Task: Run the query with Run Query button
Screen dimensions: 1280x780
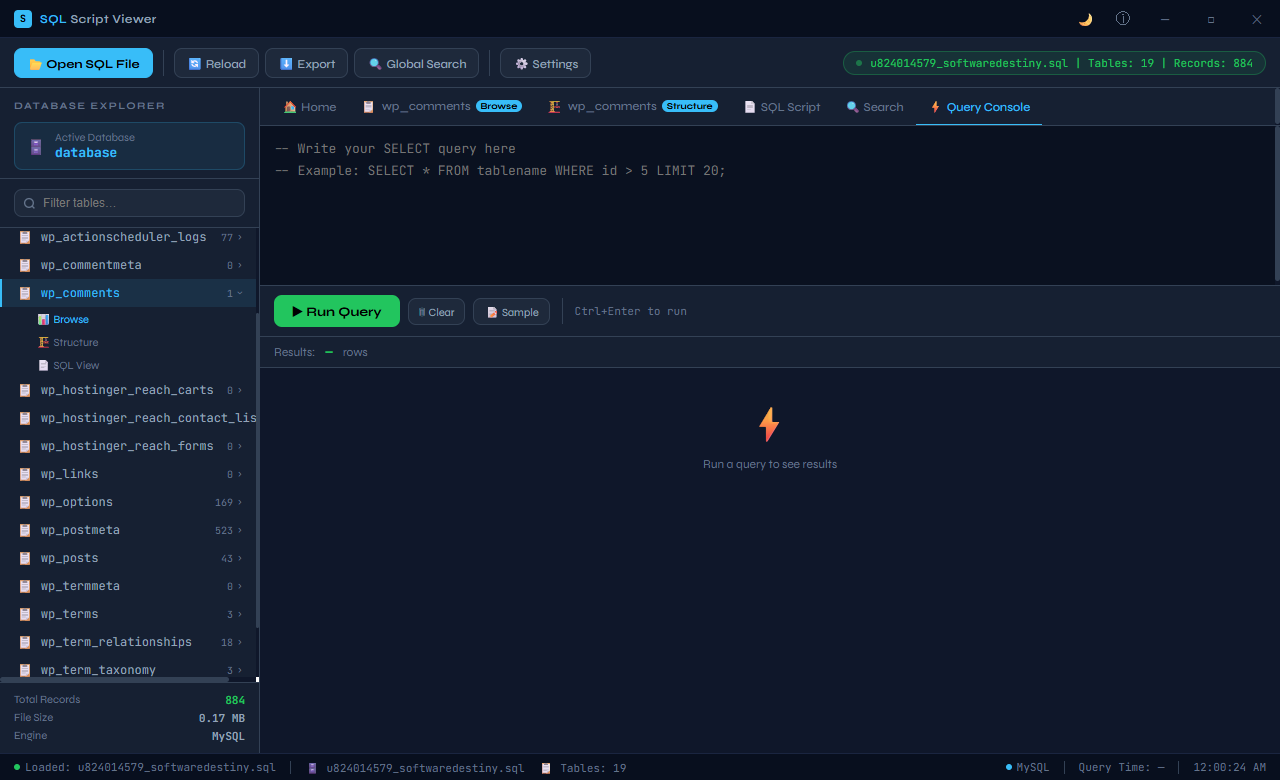Action: click(337, 311)
